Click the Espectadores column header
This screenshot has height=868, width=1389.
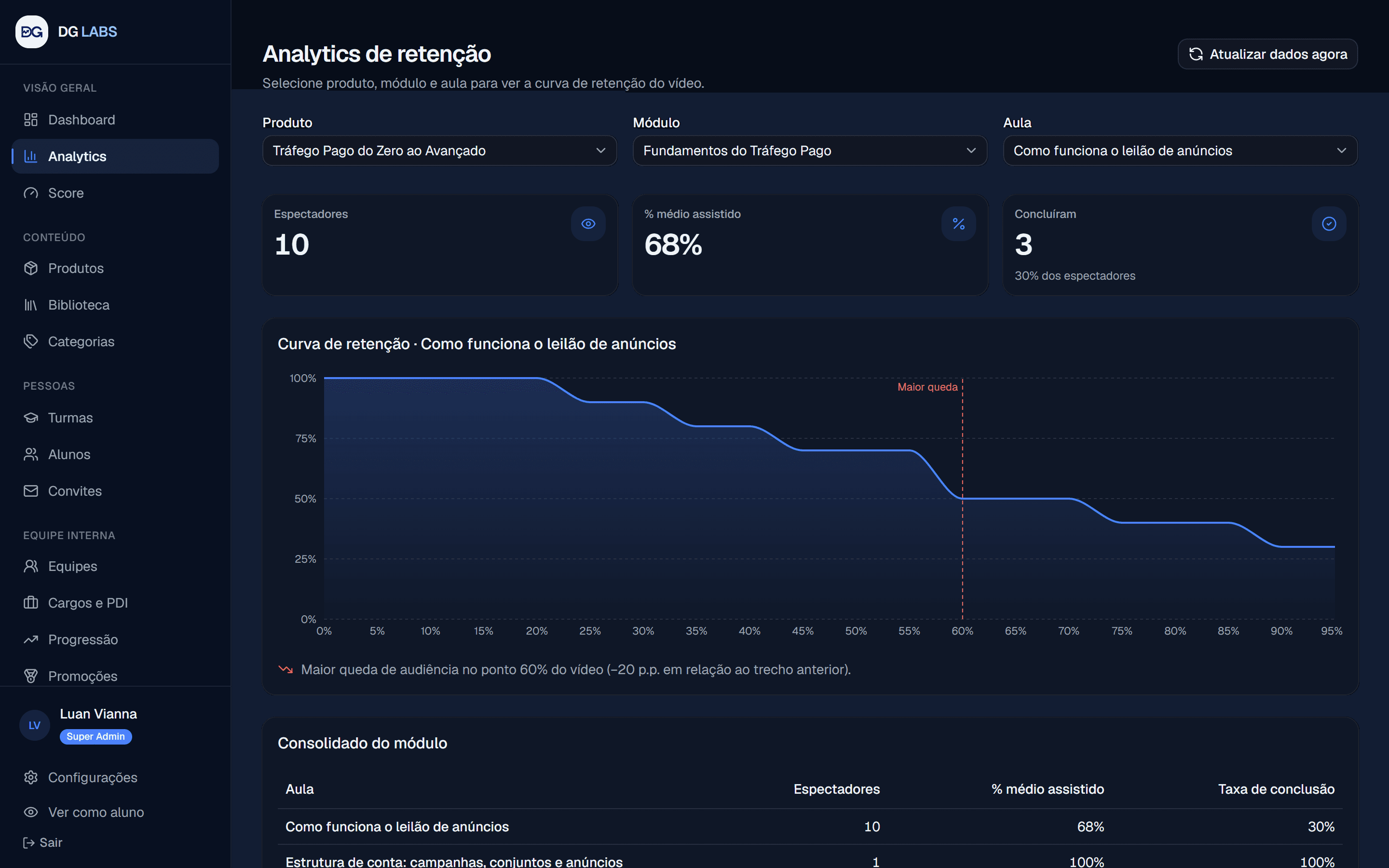point(836,789)
